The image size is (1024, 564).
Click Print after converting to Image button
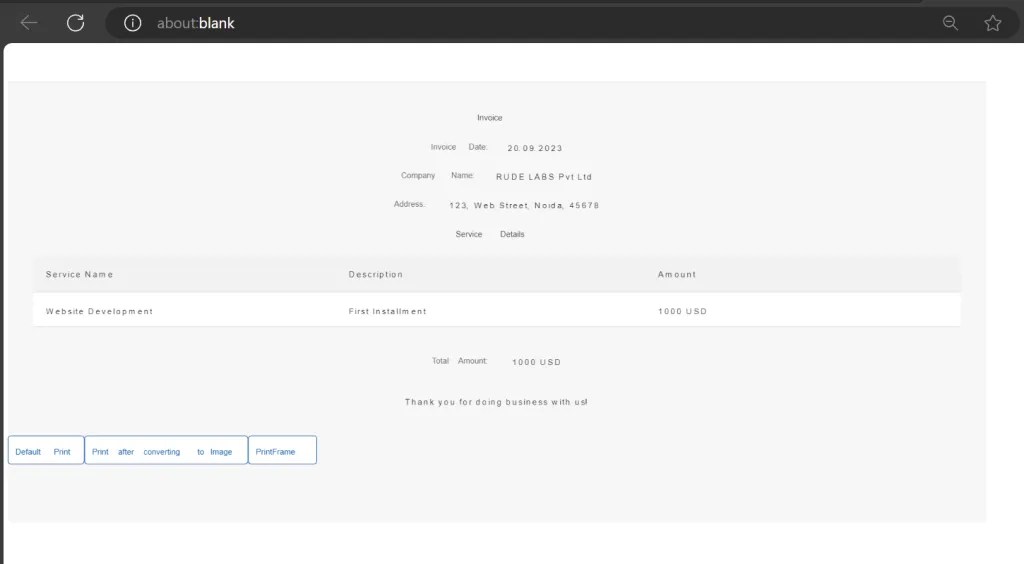[166, 450]
